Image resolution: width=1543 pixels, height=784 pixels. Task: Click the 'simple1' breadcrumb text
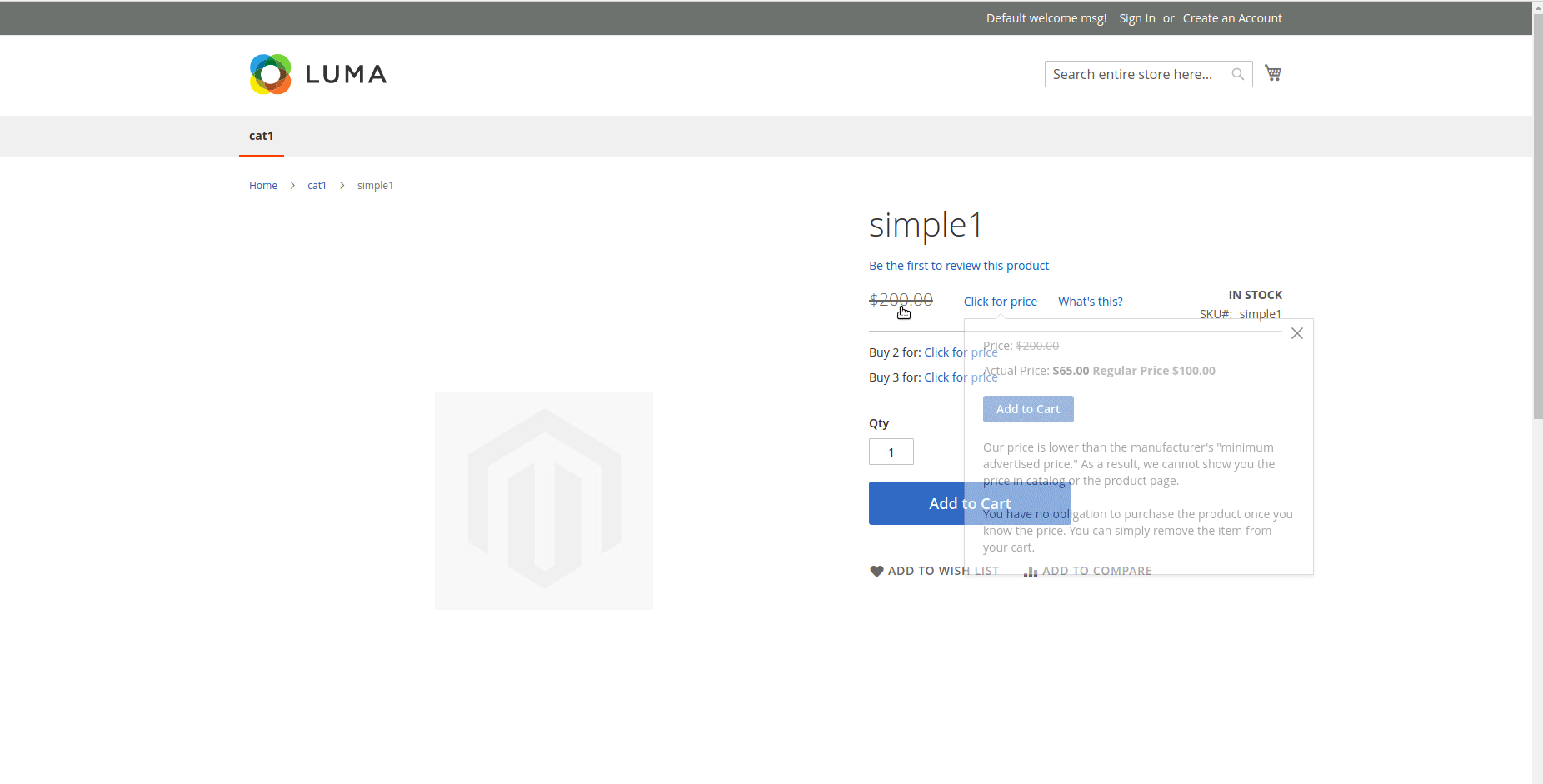pyautogui.click(x=375, y=186)
